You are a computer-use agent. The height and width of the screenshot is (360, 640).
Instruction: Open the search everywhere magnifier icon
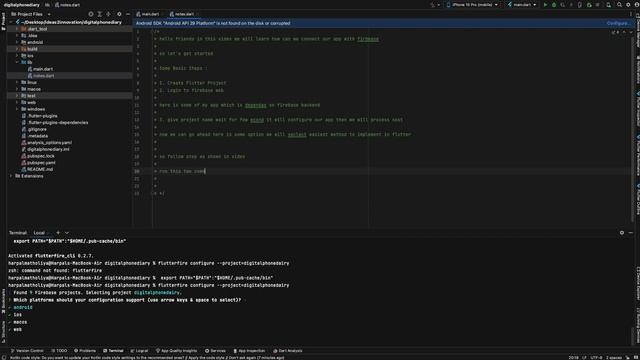coord(619,5)
